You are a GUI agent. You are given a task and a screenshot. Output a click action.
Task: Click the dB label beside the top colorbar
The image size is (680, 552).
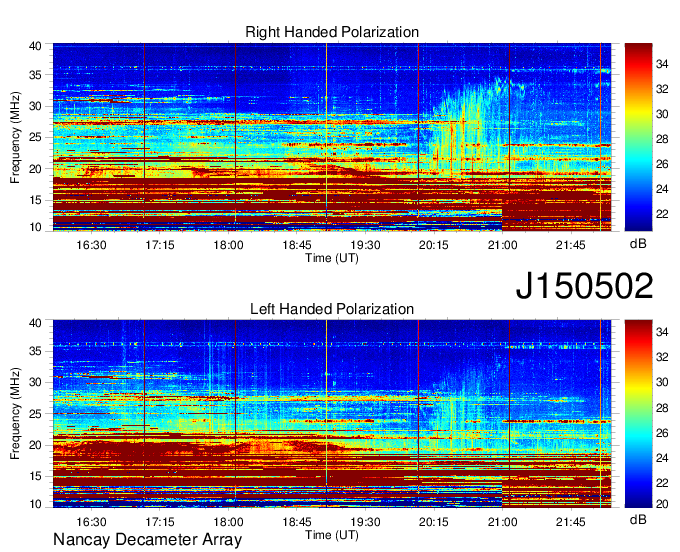click(x=638, y=244)
